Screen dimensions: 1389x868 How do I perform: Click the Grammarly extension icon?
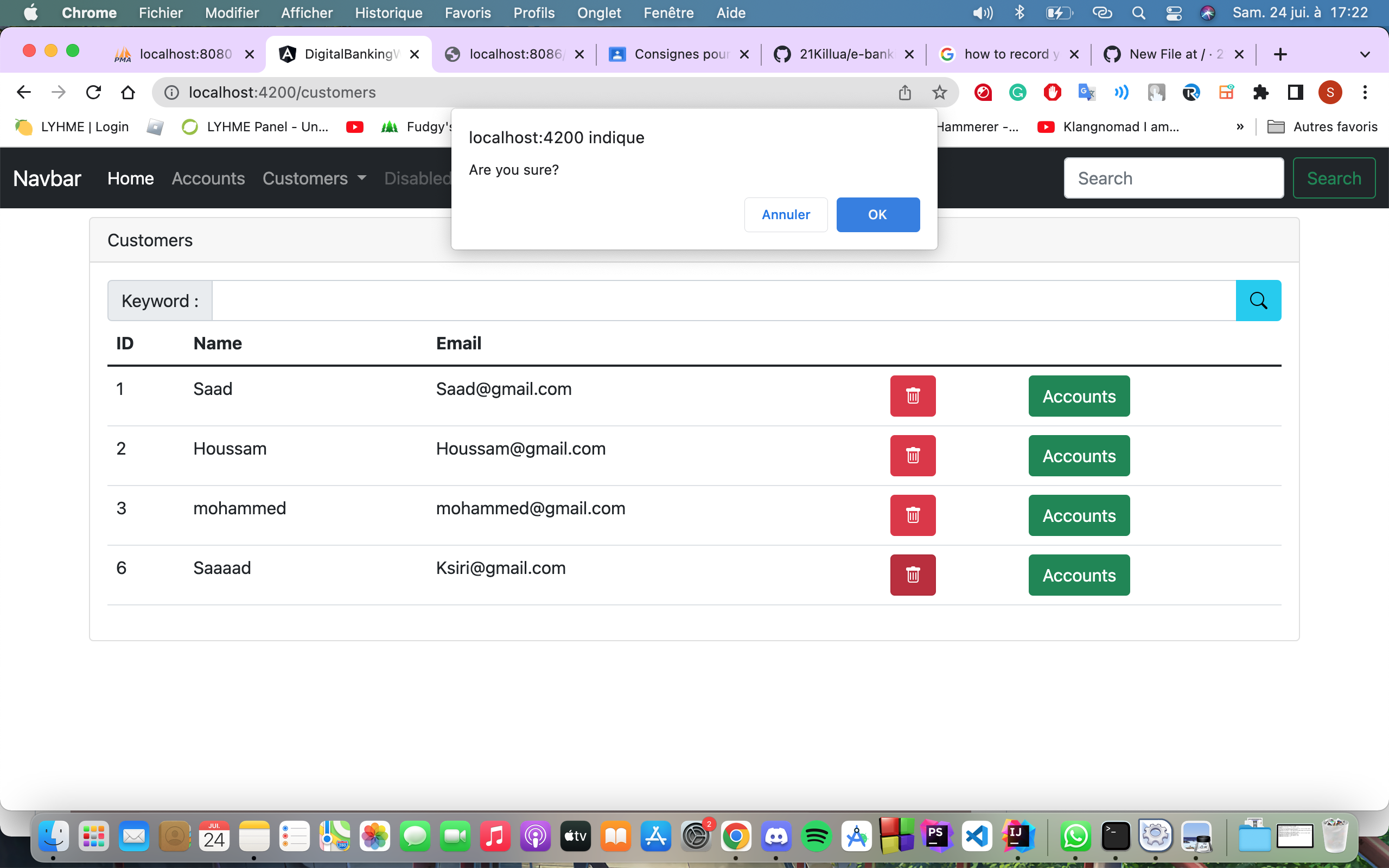[1017, 92]
